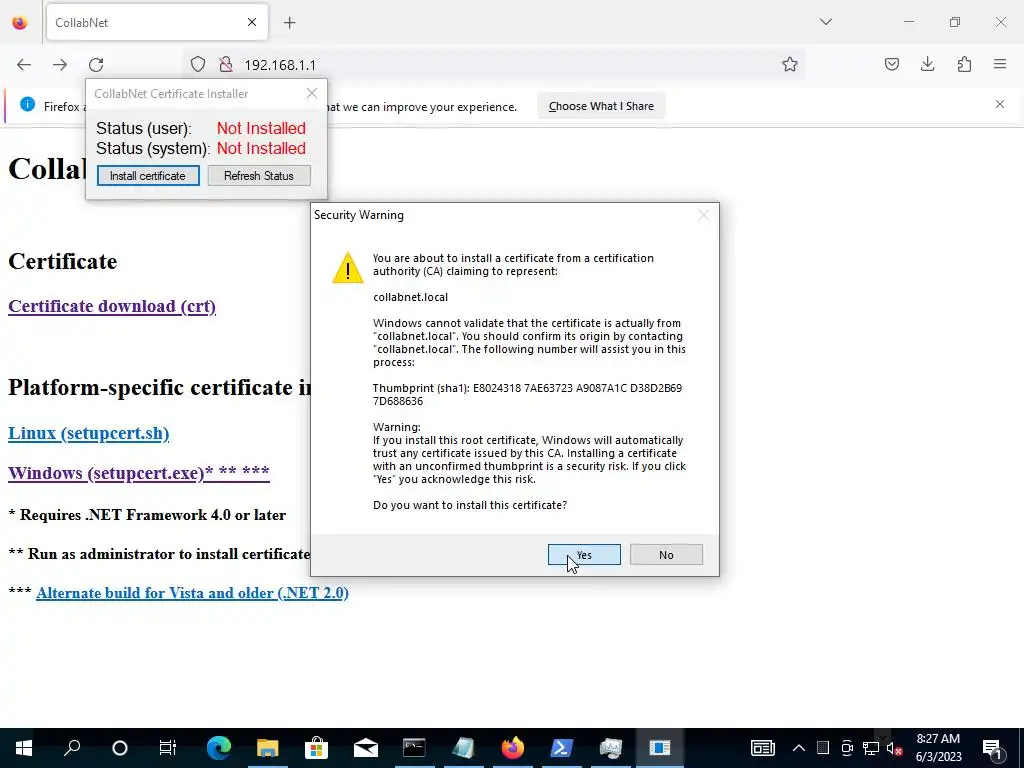Open News and interests taskbar icon
This screenshot has width=1024, height=768.
pyautogui.click(x=762, y=748)
